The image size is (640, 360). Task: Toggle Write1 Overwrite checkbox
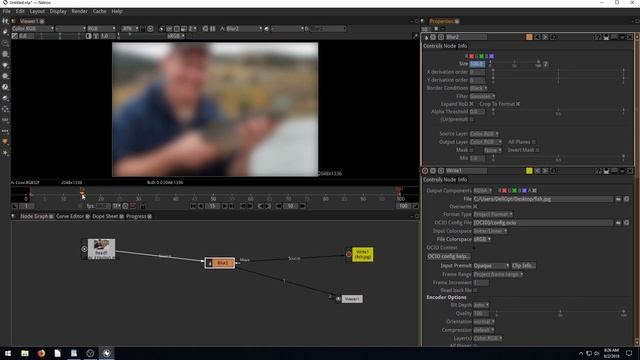pyautogui.click(x=475, y=207)
